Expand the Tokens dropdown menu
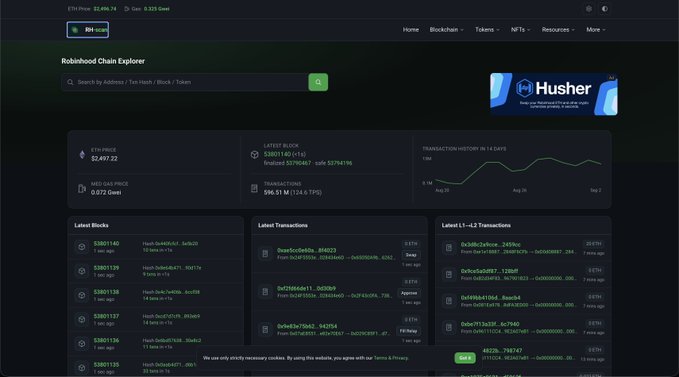This screenshot has width=679, height=377. 487,30
